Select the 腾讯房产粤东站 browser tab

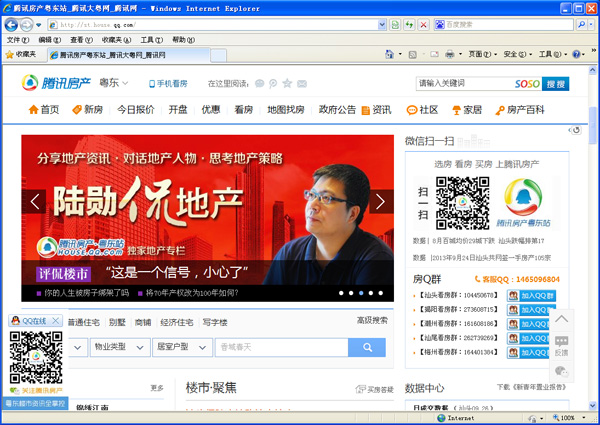pos(129,55)
